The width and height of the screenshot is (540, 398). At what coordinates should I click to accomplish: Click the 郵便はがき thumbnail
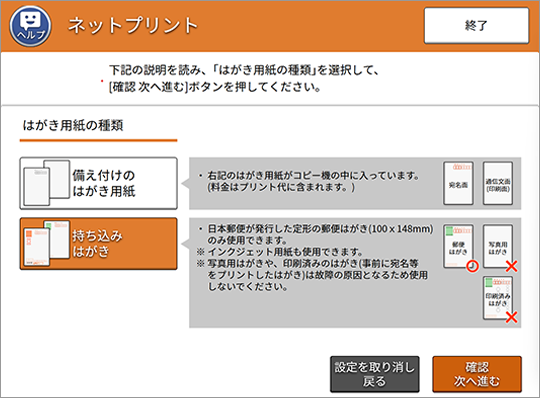tap(458, 247)
